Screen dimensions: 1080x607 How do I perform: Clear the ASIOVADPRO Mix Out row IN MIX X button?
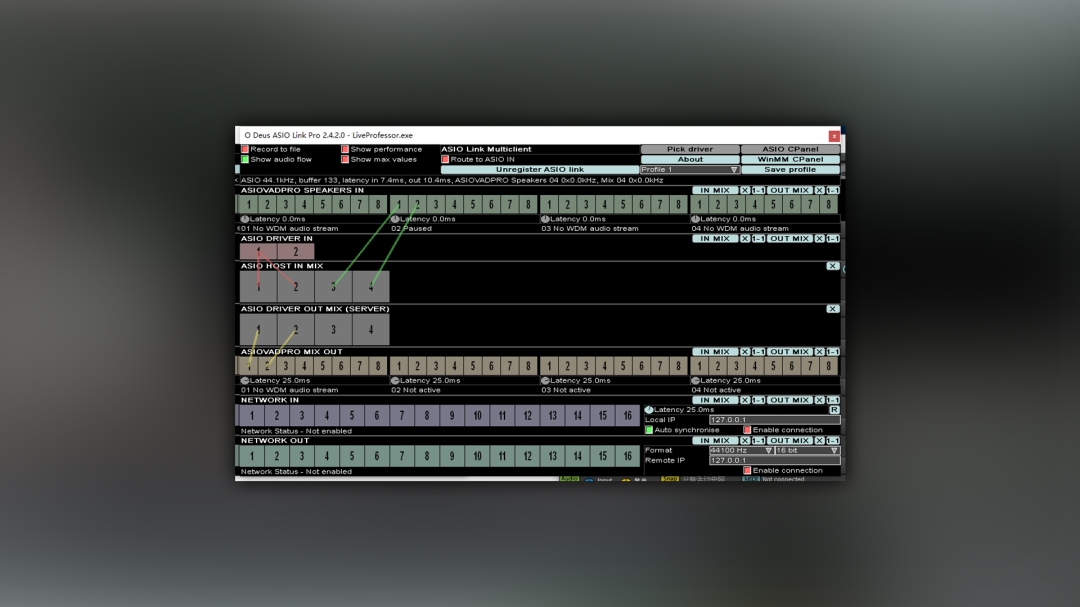[745, 351]
